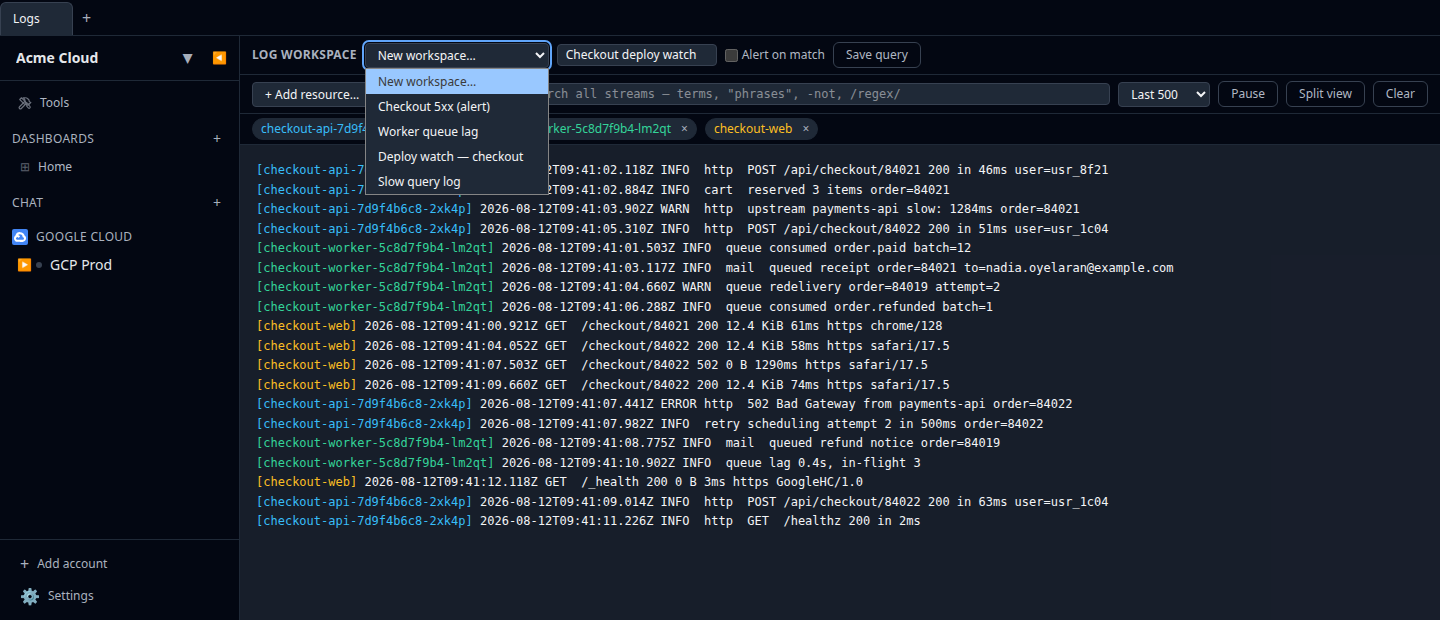Click the Save query button
Screen dimensions: 1440x620
pos(877,55)
